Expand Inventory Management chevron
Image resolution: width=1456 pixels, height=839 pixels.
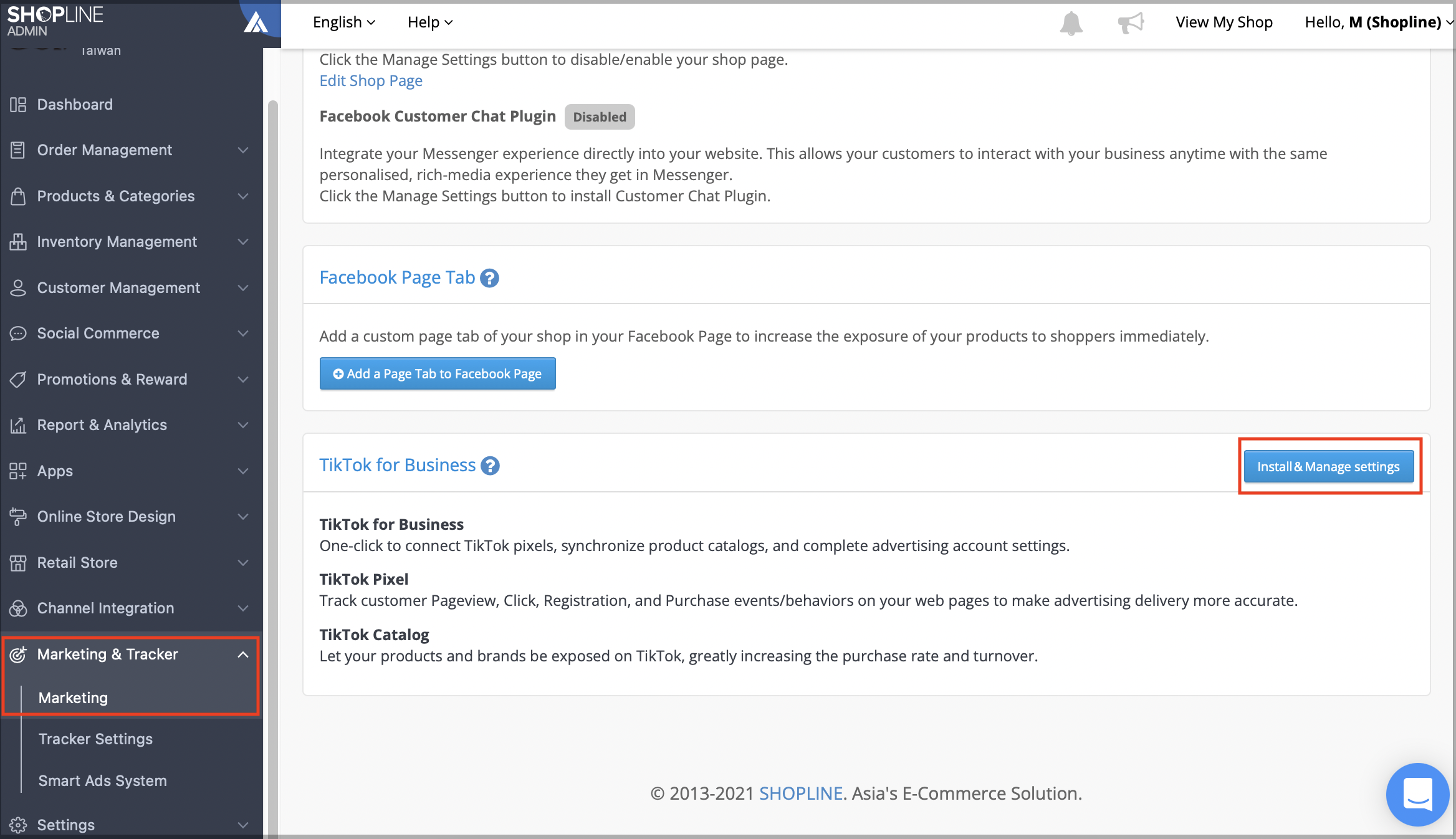(243, 242)
